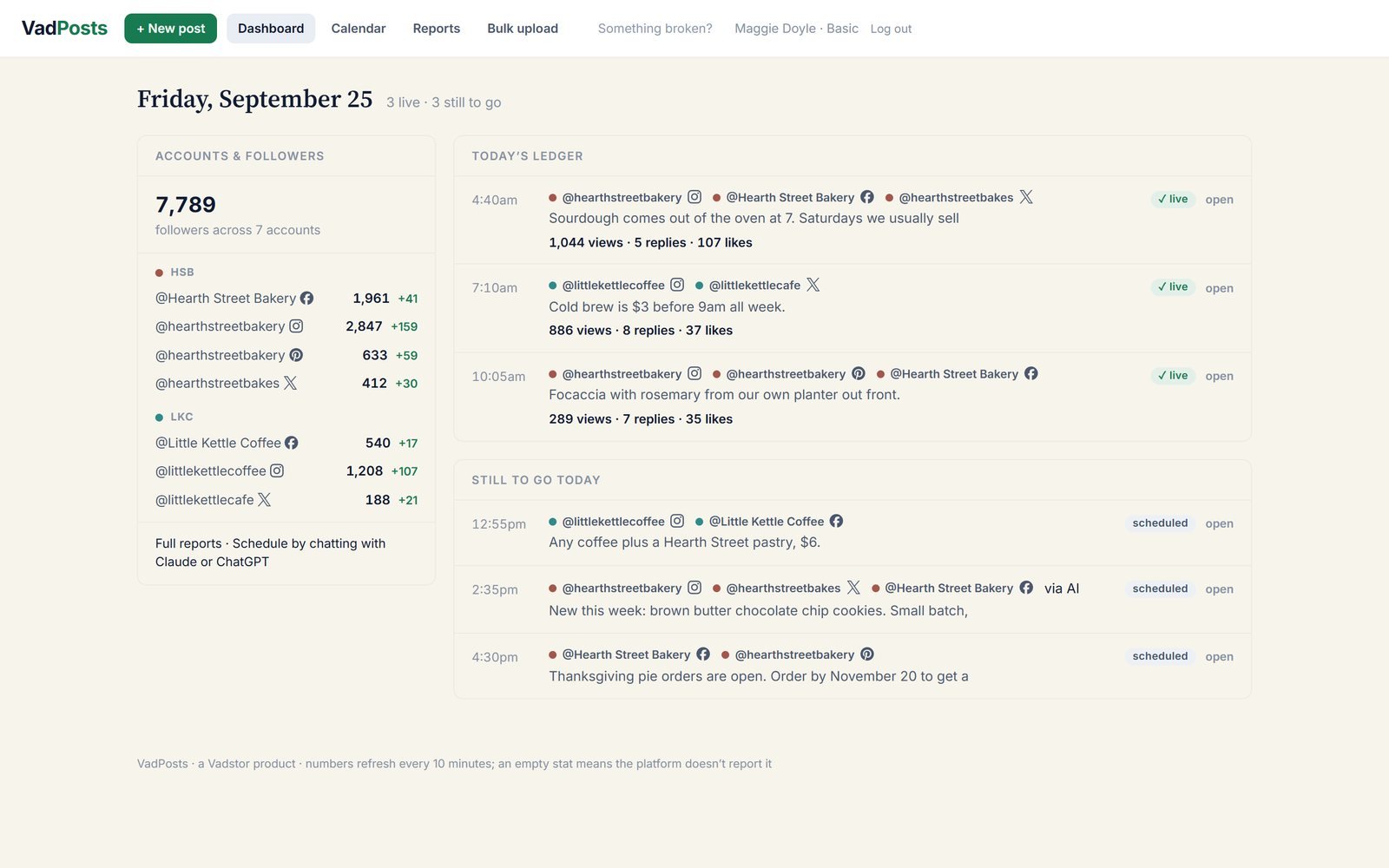Viewport: 1389px width, 868px height.
Task: Open the Calendar tab
Action: [x=359, y=29]
